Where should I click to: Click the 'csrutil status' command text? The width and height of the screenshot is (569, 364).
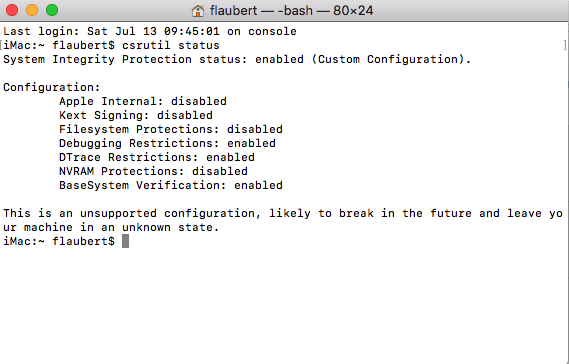coord(171,45)
